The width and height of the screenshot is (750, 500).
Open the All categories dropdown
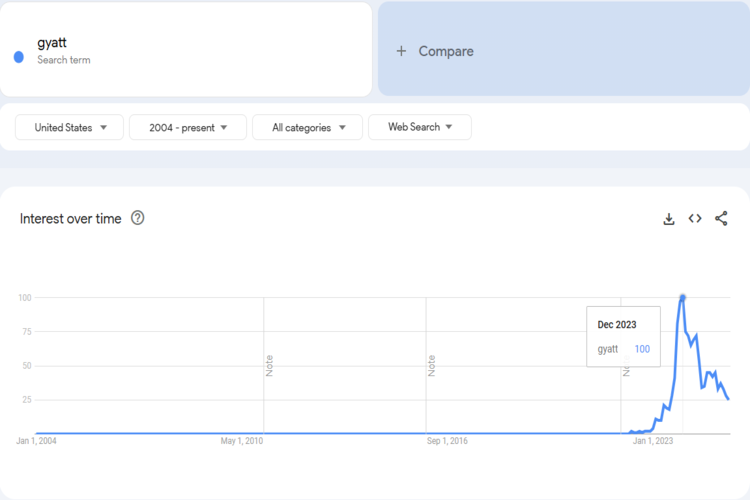click(308, 127)
